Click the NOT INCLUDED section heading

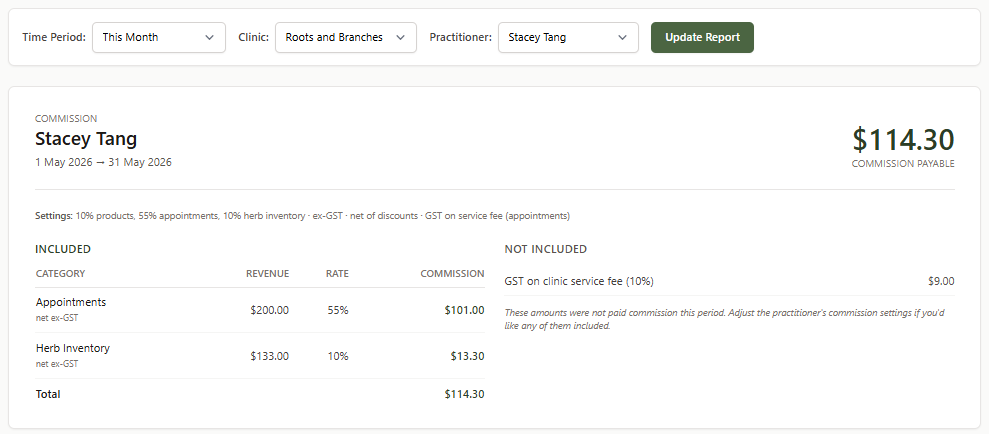[546, 249]
